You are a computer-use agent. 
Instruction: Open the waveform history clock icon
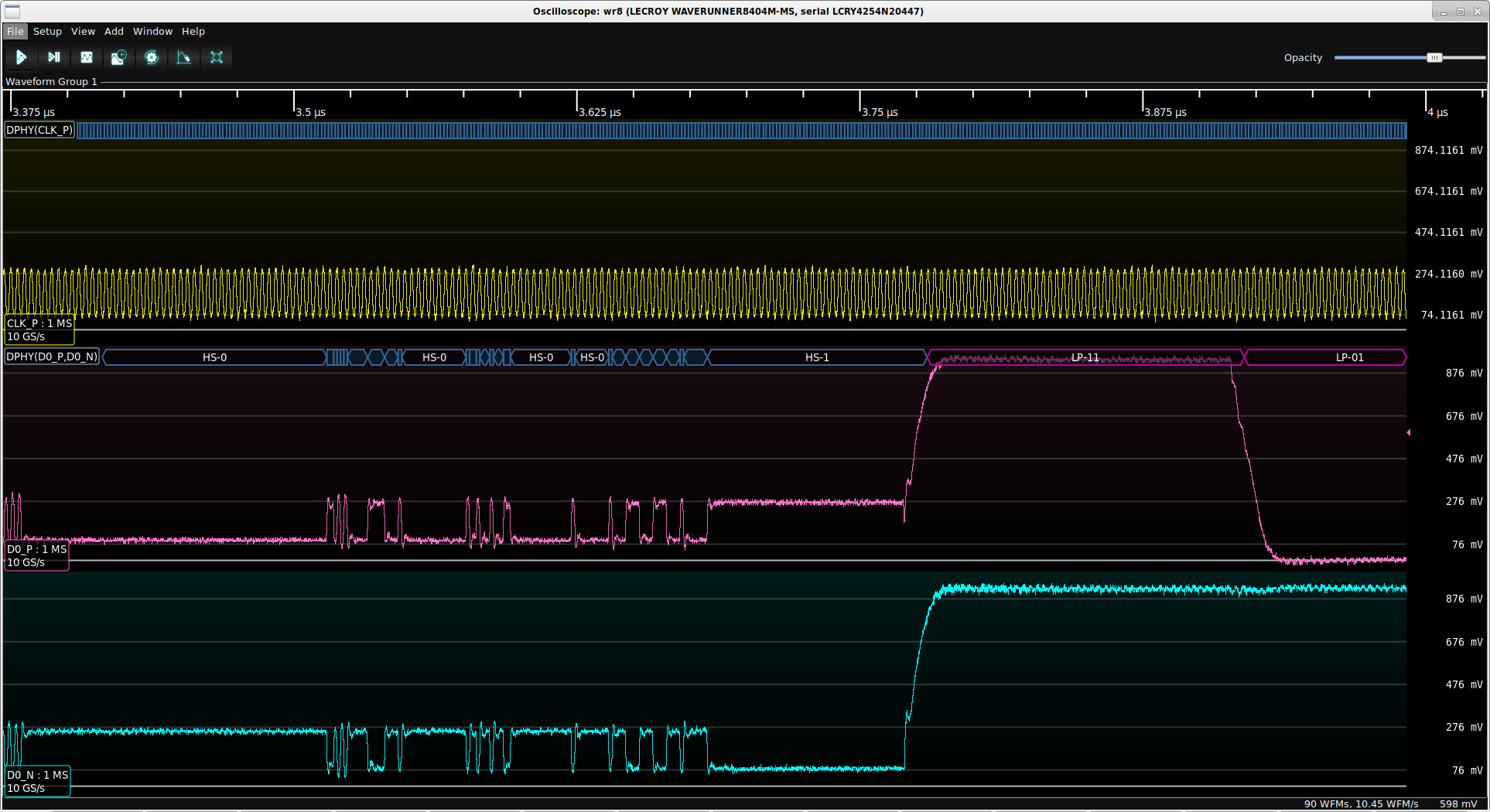[x=118, y=57]
